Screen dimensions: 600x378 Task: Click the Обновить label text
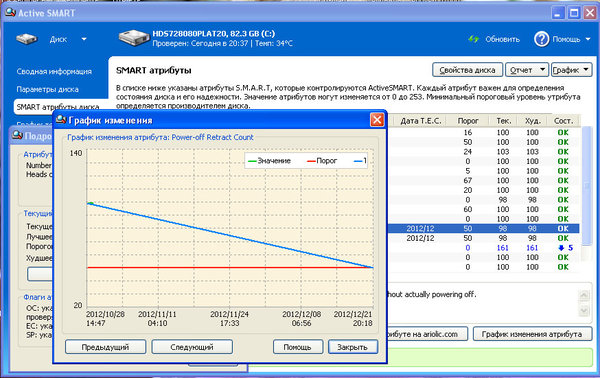pyautogui.click(x=502, y=39)
